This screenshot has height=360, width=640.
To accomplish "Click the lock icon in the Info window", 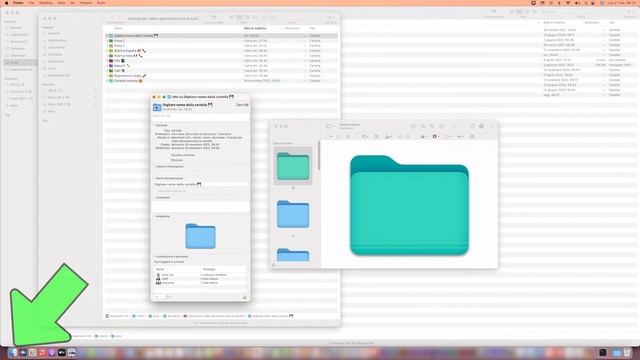I will 245,297.
